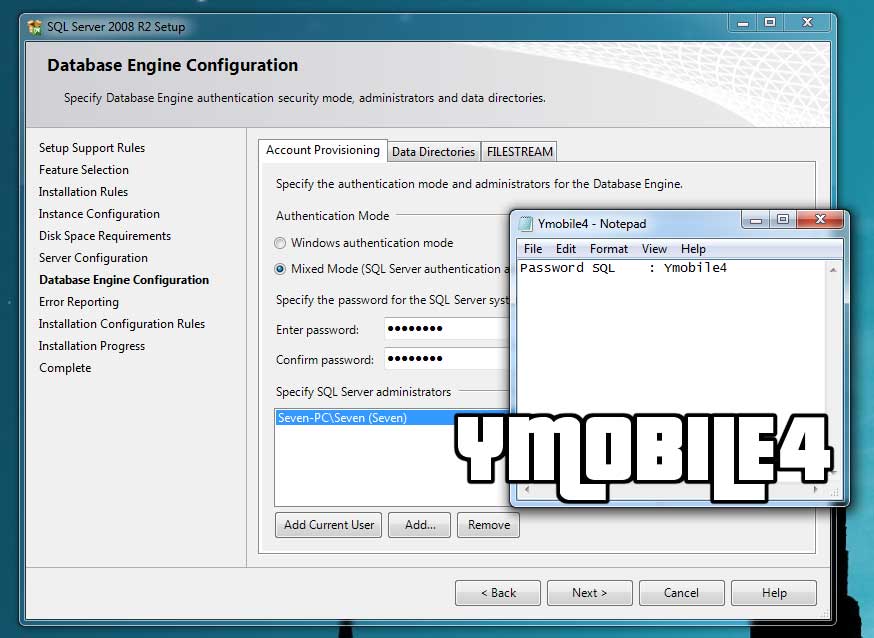The height and width of the screenshot is (638, 874).
Task: Select Windows authentication mode radio button
Action: coord(280,243)
